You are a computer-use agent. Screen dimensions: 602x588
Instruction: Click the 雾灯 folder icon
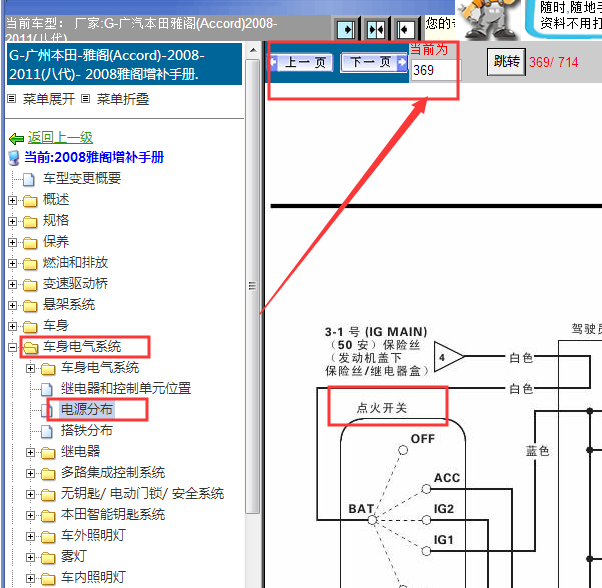tap(48, 557)
